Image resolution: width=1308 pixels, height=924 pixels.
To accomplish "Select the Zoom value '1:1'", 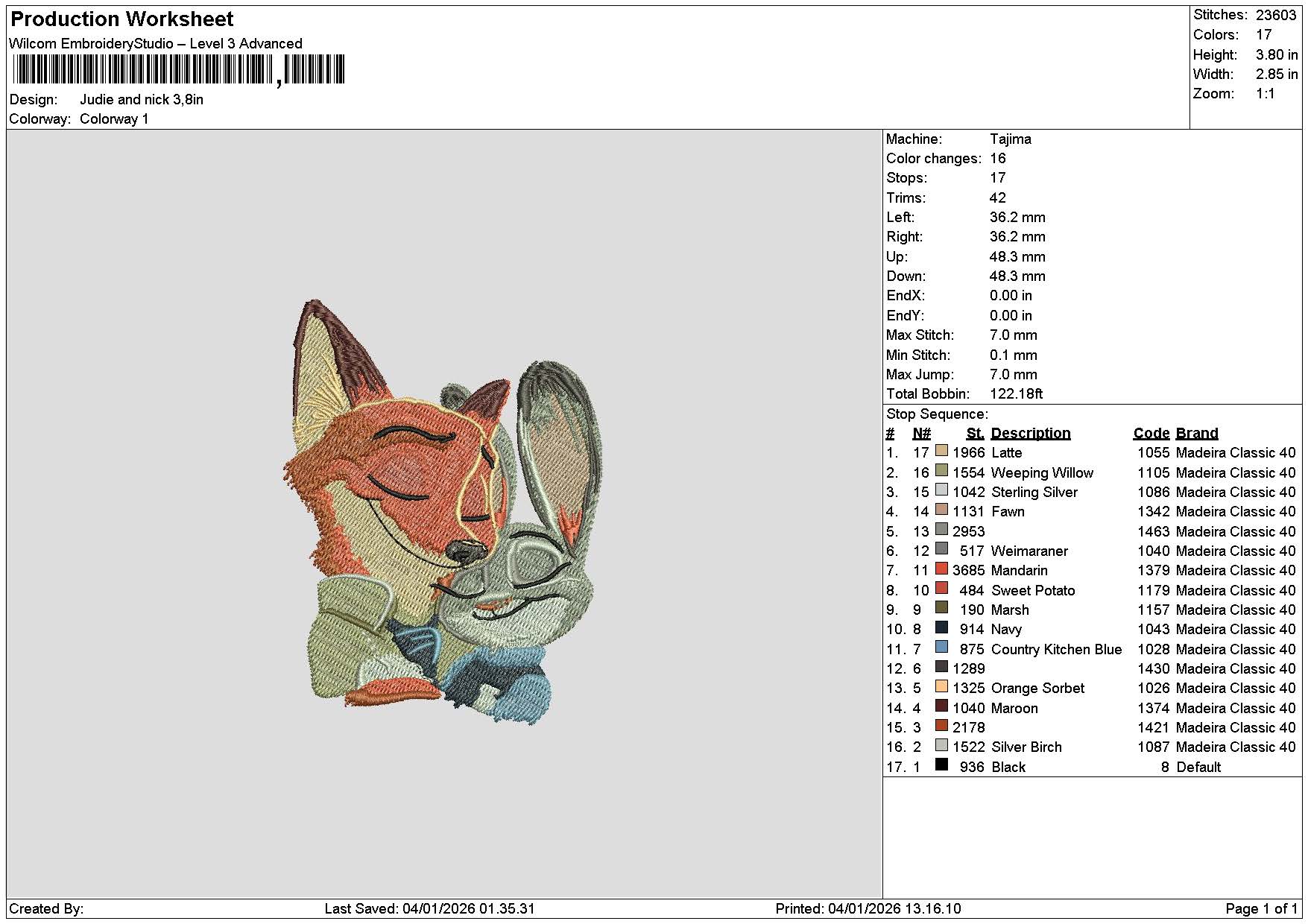I will (1266, 93).
